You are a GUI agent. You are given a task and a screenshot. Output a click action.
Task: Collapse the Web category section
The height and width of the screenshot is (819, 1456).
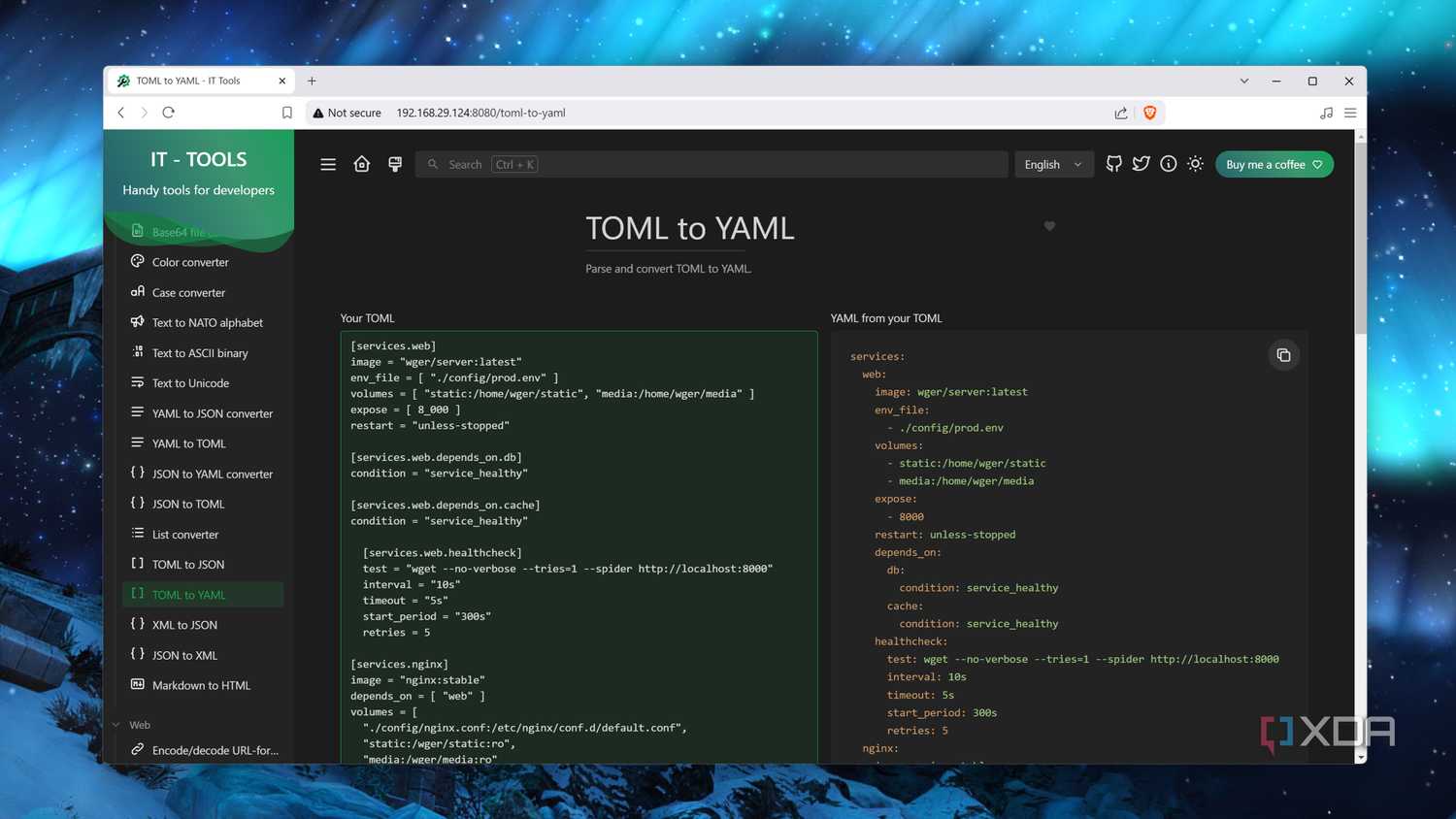[x=132, y=725]
